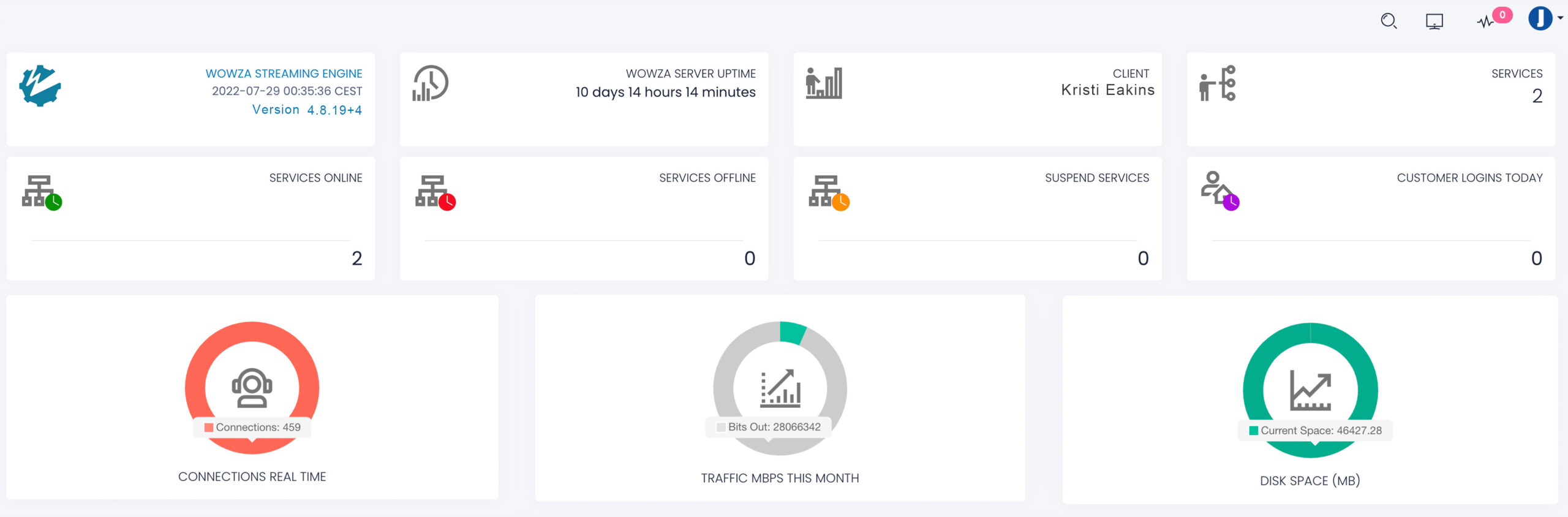Click the Version 4.8.19+4 link
Image resolution: width=1568 pixels, height=517 pixels.
coord(307,110)
